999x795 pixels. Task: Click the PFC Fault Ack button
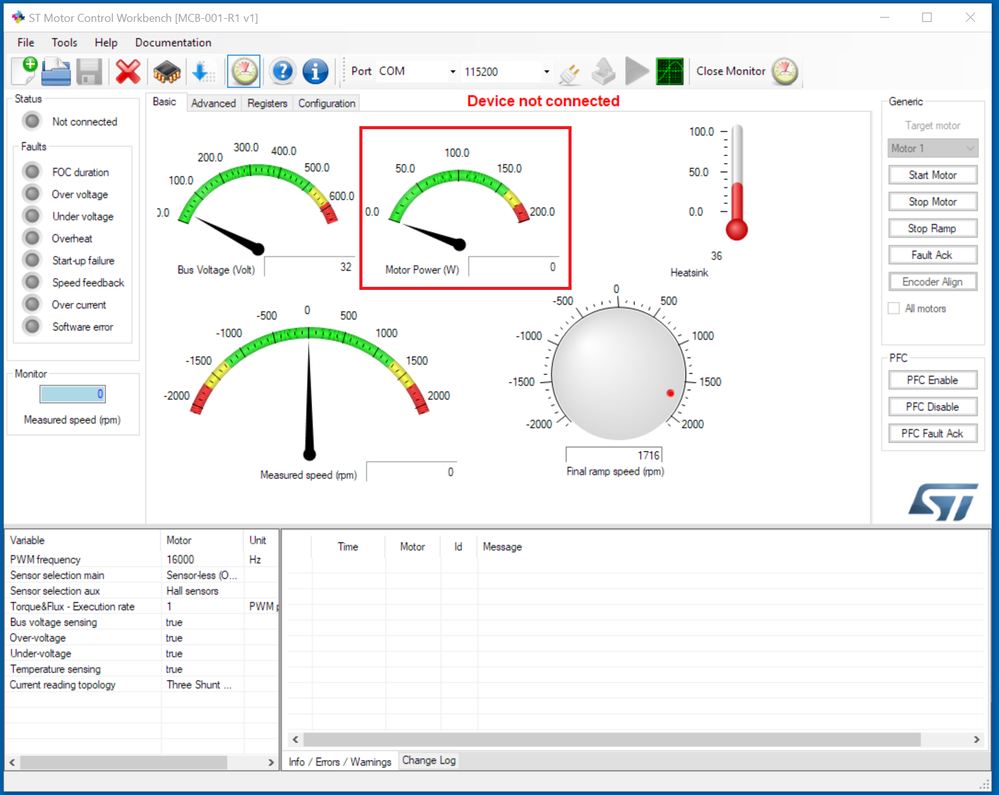(933, 434)
